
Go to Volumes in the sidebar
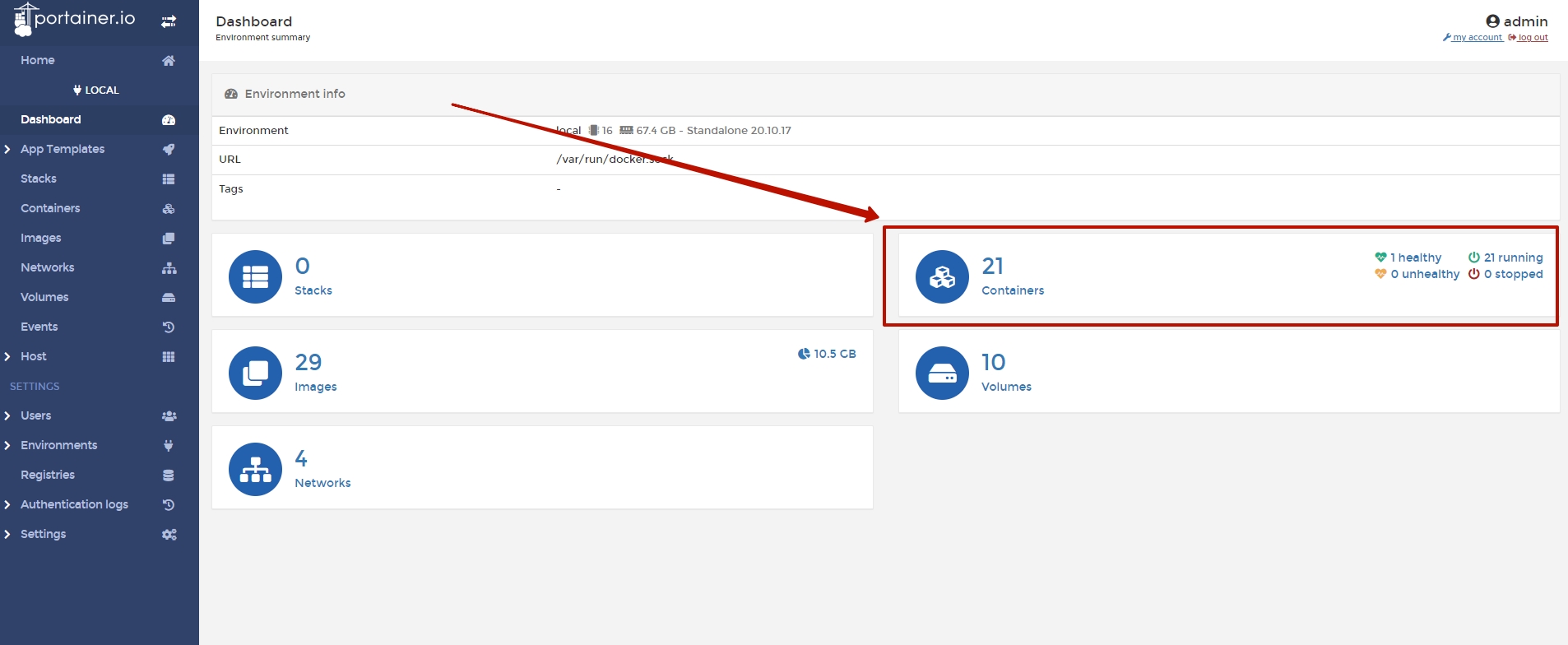click(x=44, y=298)
